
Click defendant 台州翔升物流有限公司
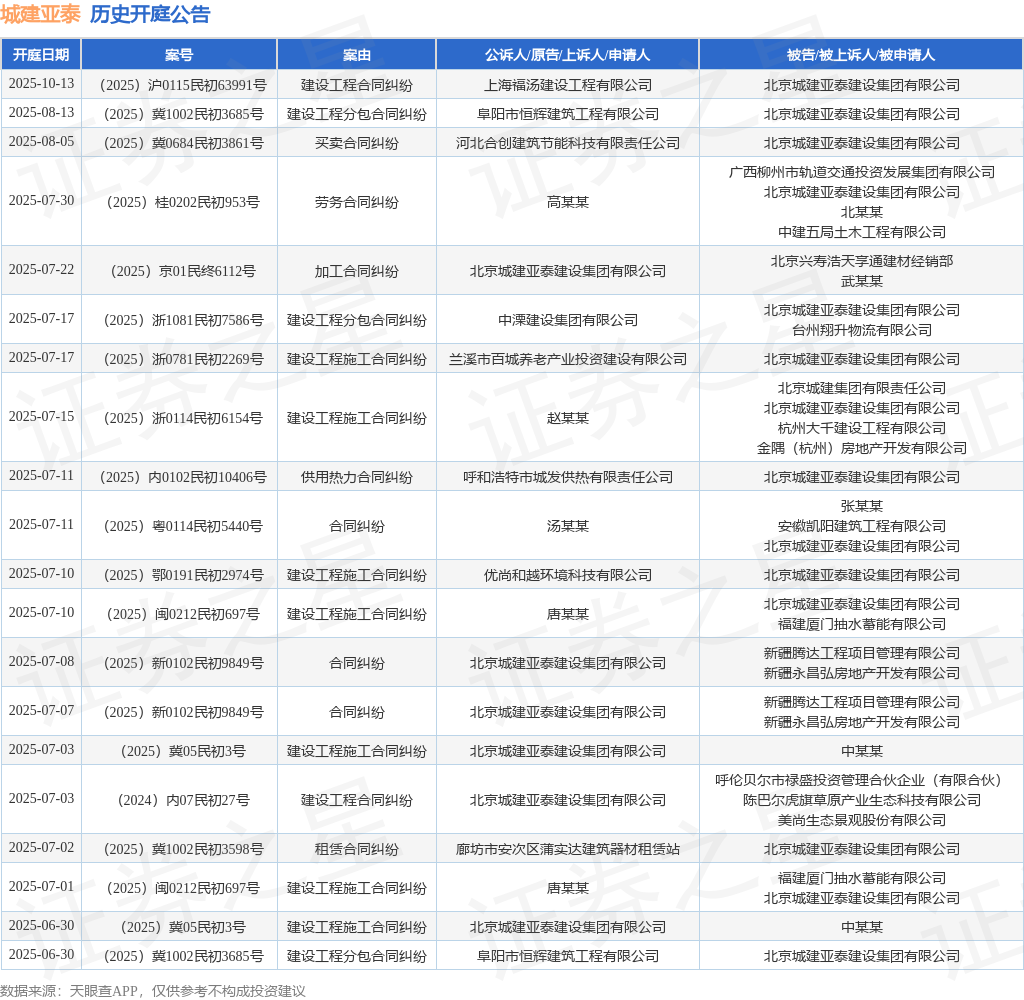[861, 330]
